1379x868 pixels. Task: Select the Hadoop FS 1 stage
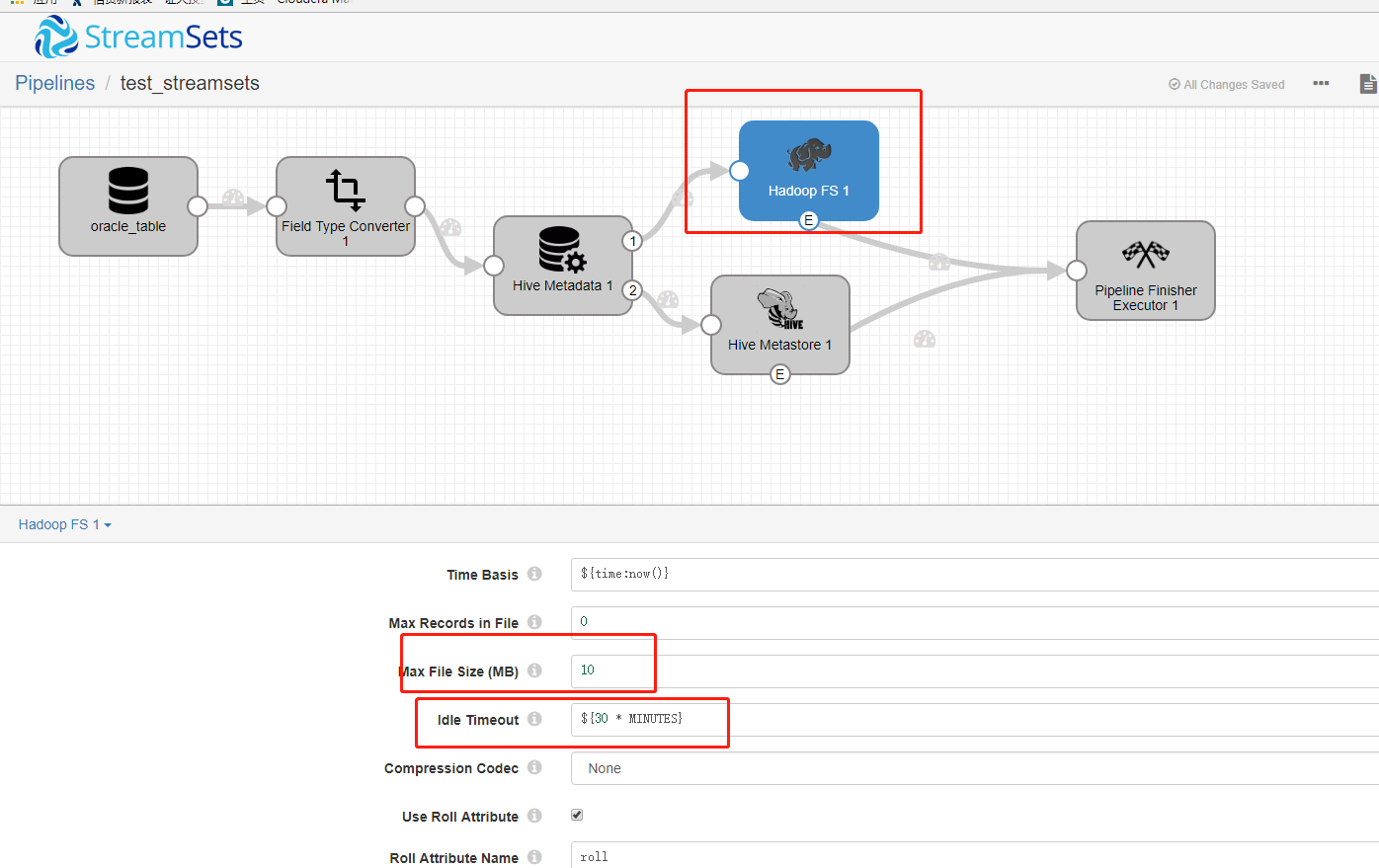[809, 171]
